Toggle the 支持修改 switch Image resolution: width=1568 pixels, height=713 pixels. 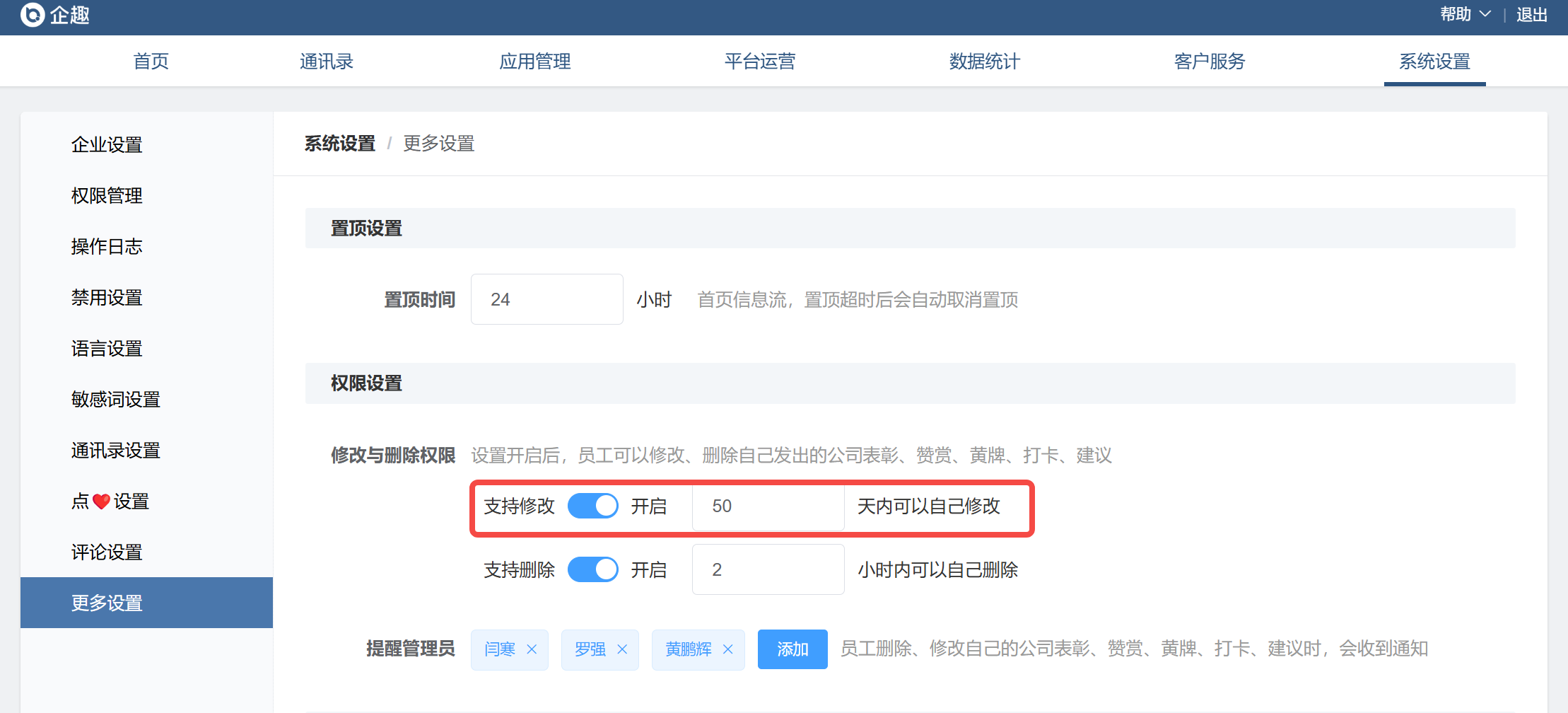592,506
